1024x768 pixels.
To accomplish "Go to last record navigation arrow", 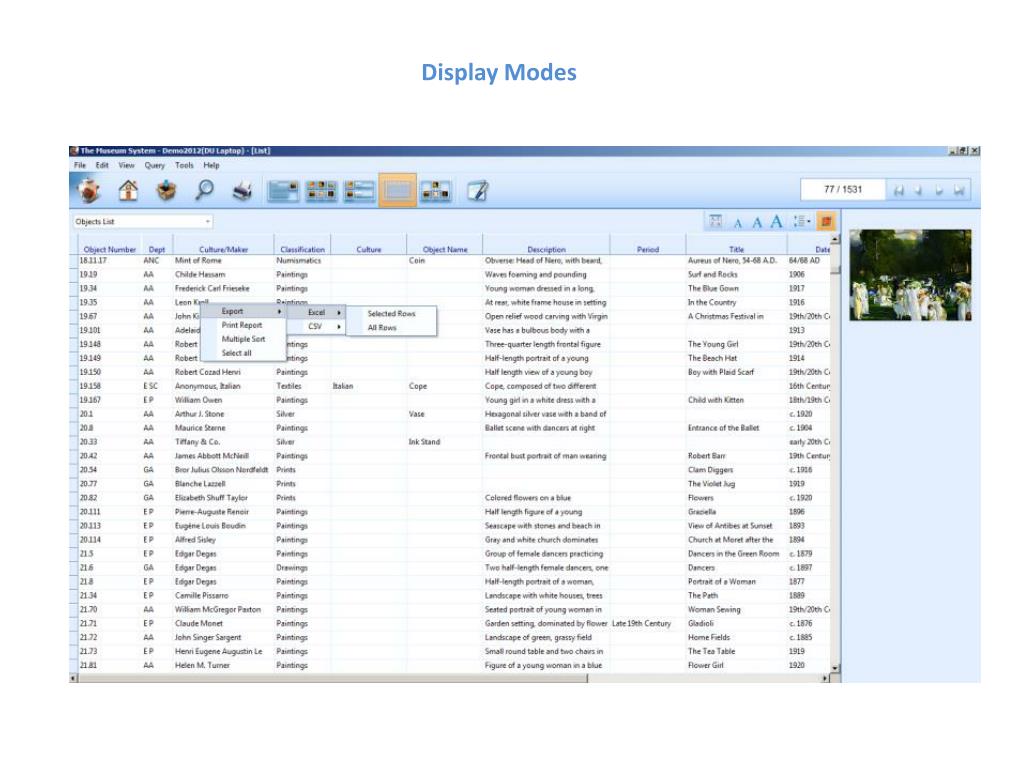I will point(959,190).
